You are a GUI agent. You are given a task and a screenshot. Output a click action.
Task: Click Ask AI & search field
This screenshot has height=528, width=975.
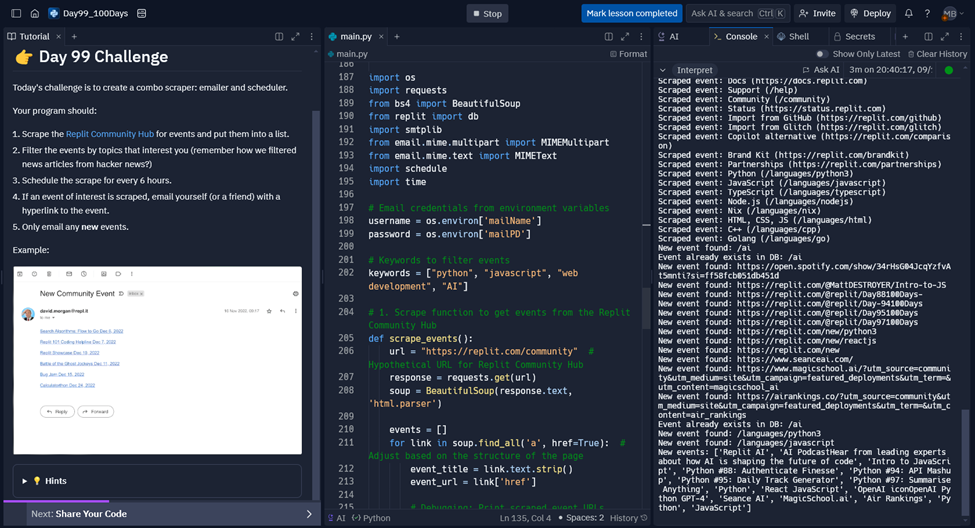[738, 13]
